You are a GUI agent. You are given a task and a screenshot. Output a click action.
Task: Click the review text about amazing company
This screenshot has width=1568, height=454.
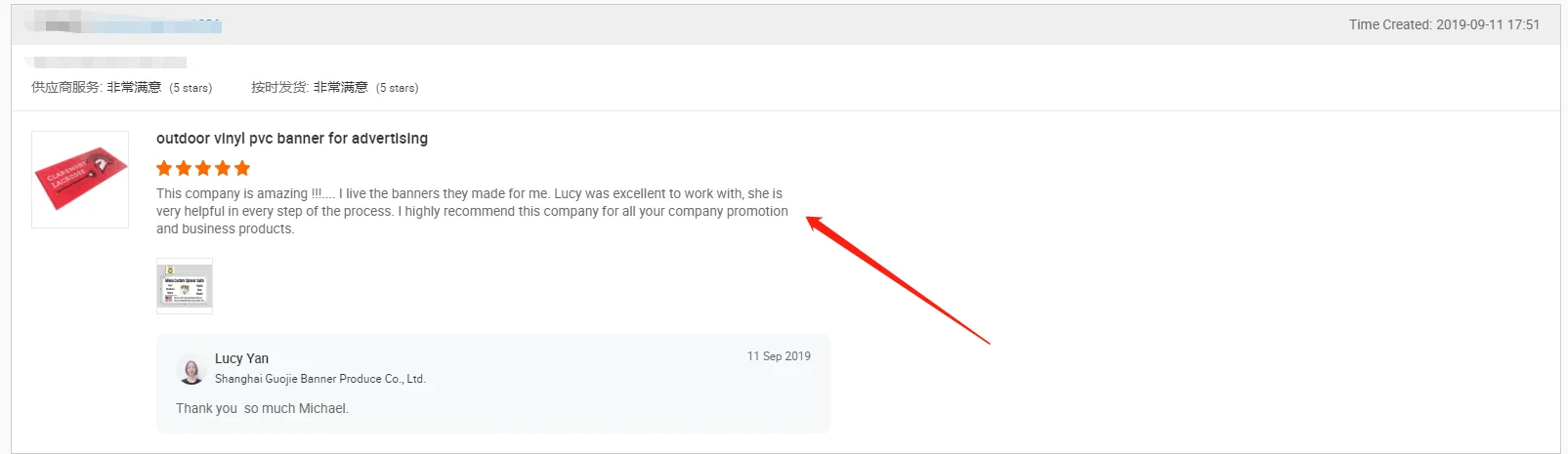472,211
